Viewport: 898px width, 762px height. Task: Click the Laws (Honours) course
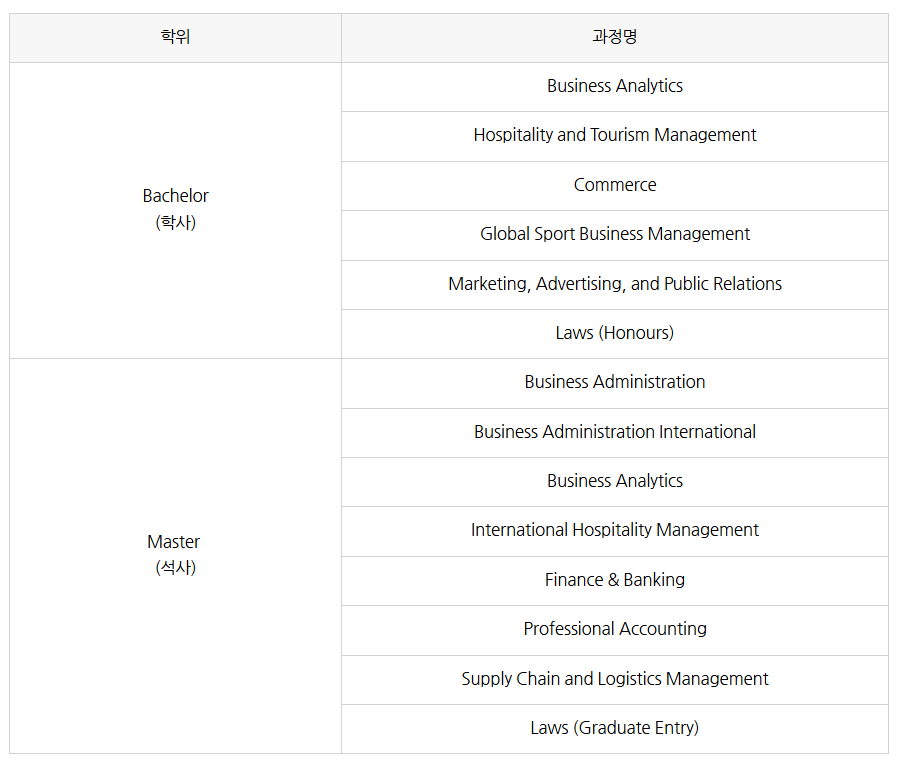pyautogui.click(x=614, y=333)
